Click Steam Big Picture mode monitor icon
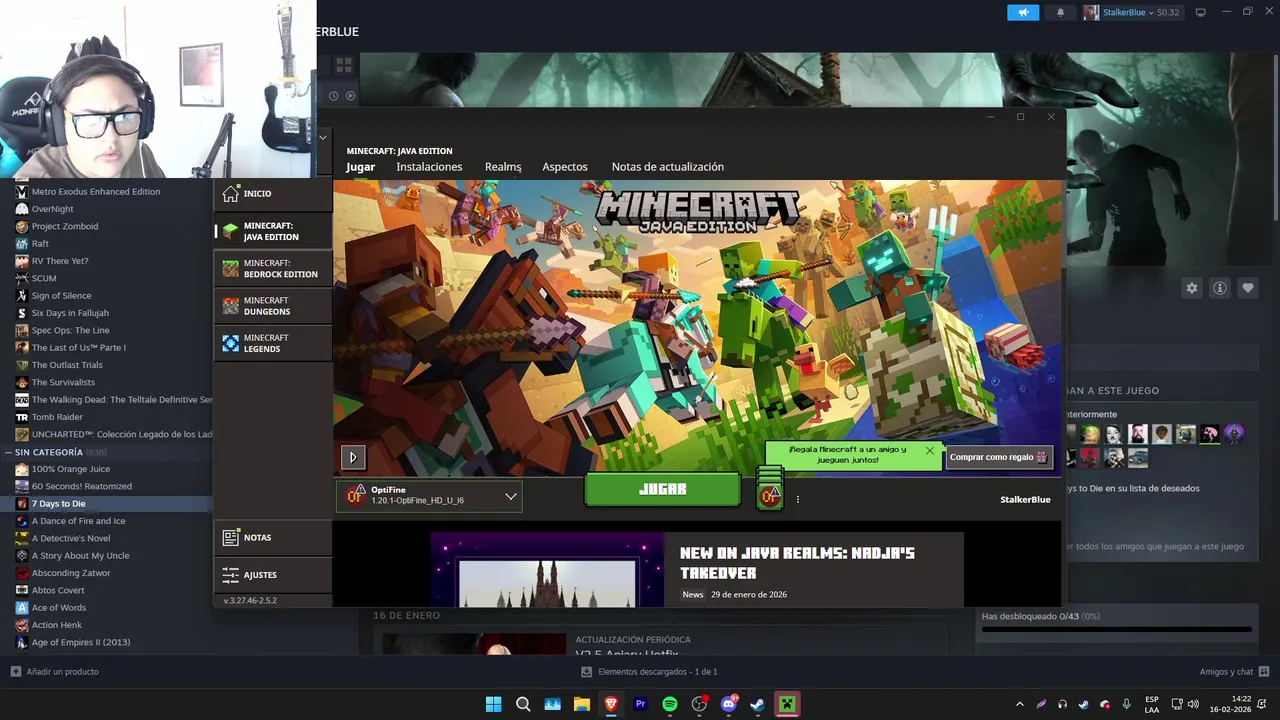The width and height of the screenshot is (1280, 720). pos(1201,12)
